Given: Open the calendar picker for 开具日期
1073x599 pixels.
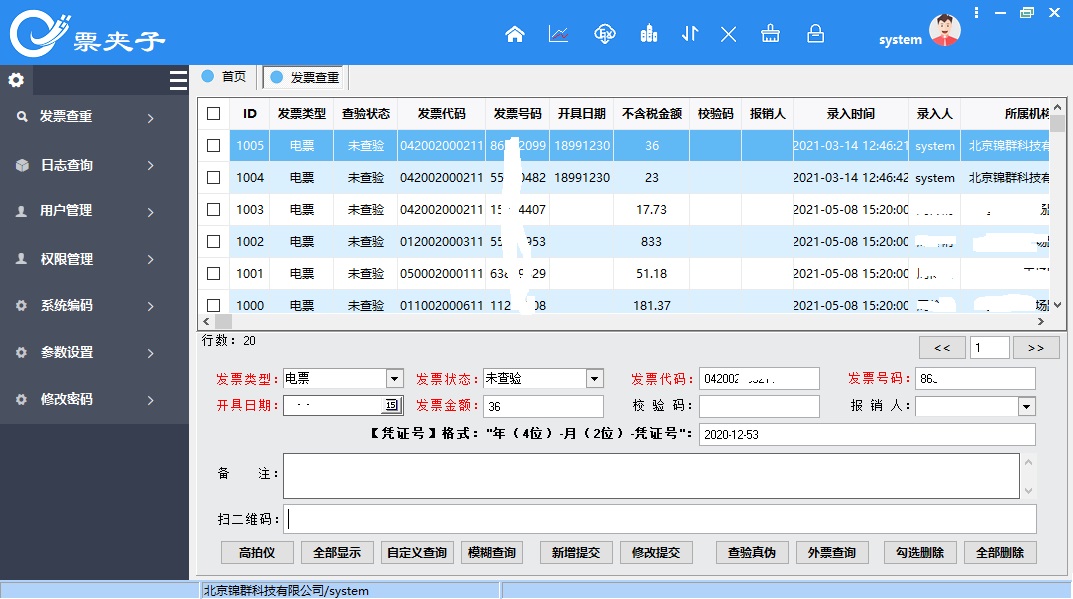Looking at the screenshot, I should pos(391,405).
